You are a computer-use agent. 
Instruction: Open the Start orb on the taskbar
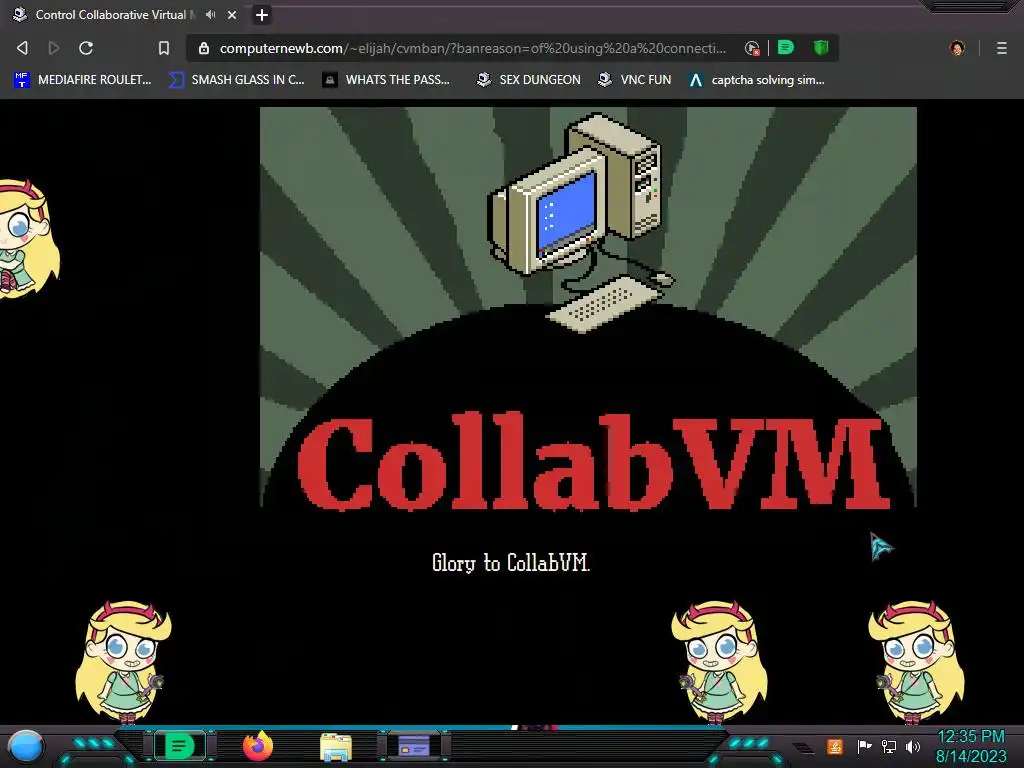pos(26,746)
